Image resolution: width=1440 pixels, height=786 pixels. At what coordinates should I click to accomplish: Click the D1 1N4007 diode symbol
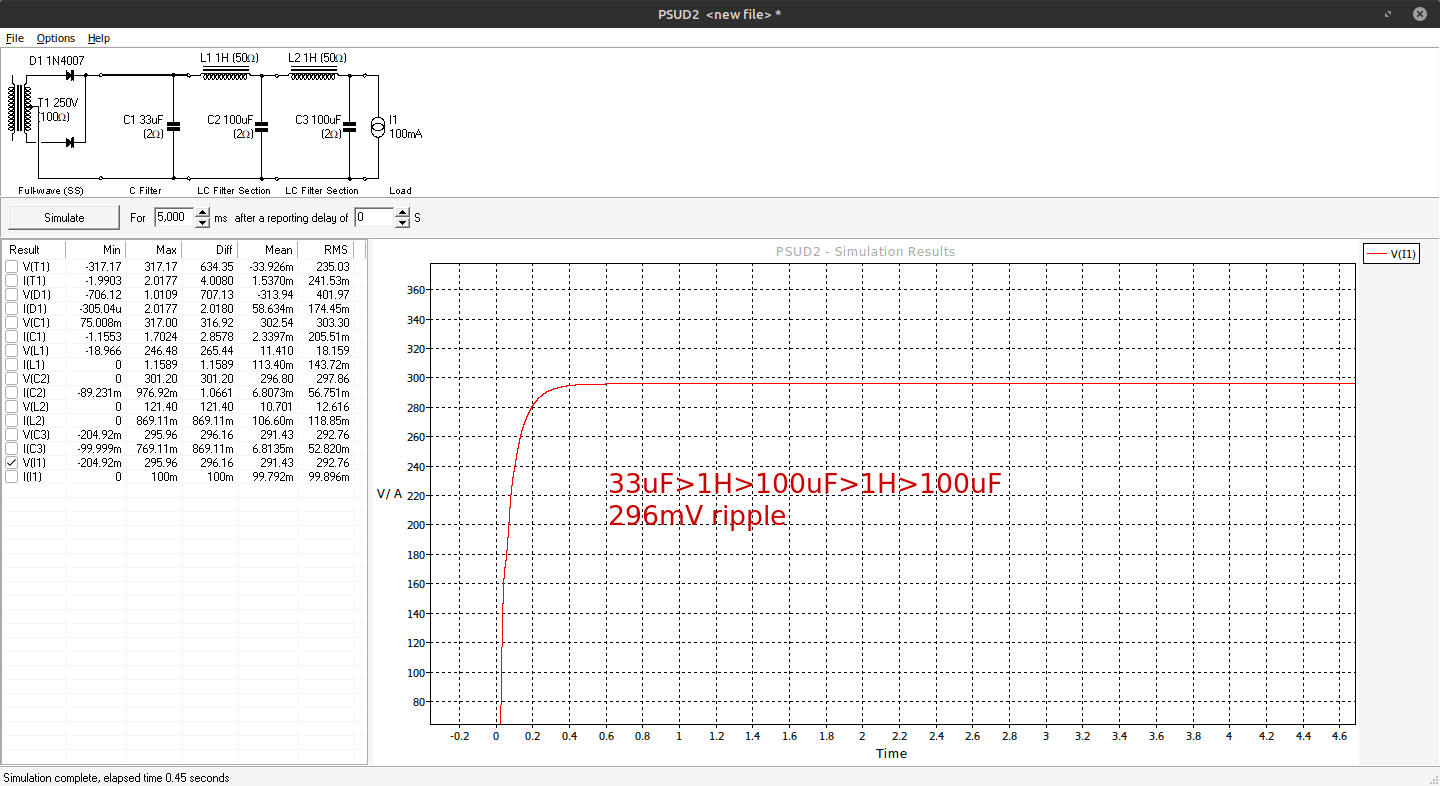[x=70, y=75]
